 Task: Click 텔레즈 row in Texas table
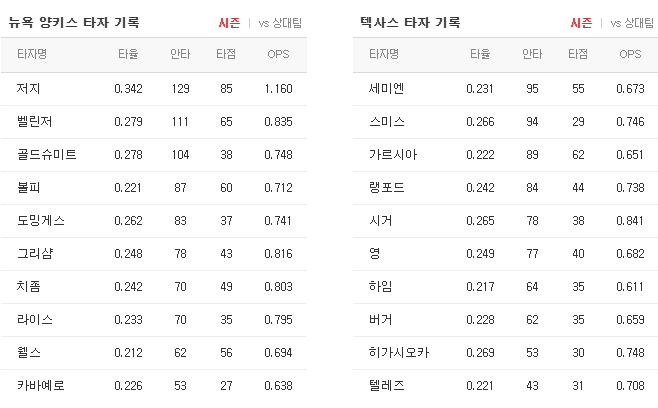[x=506, y=385]
